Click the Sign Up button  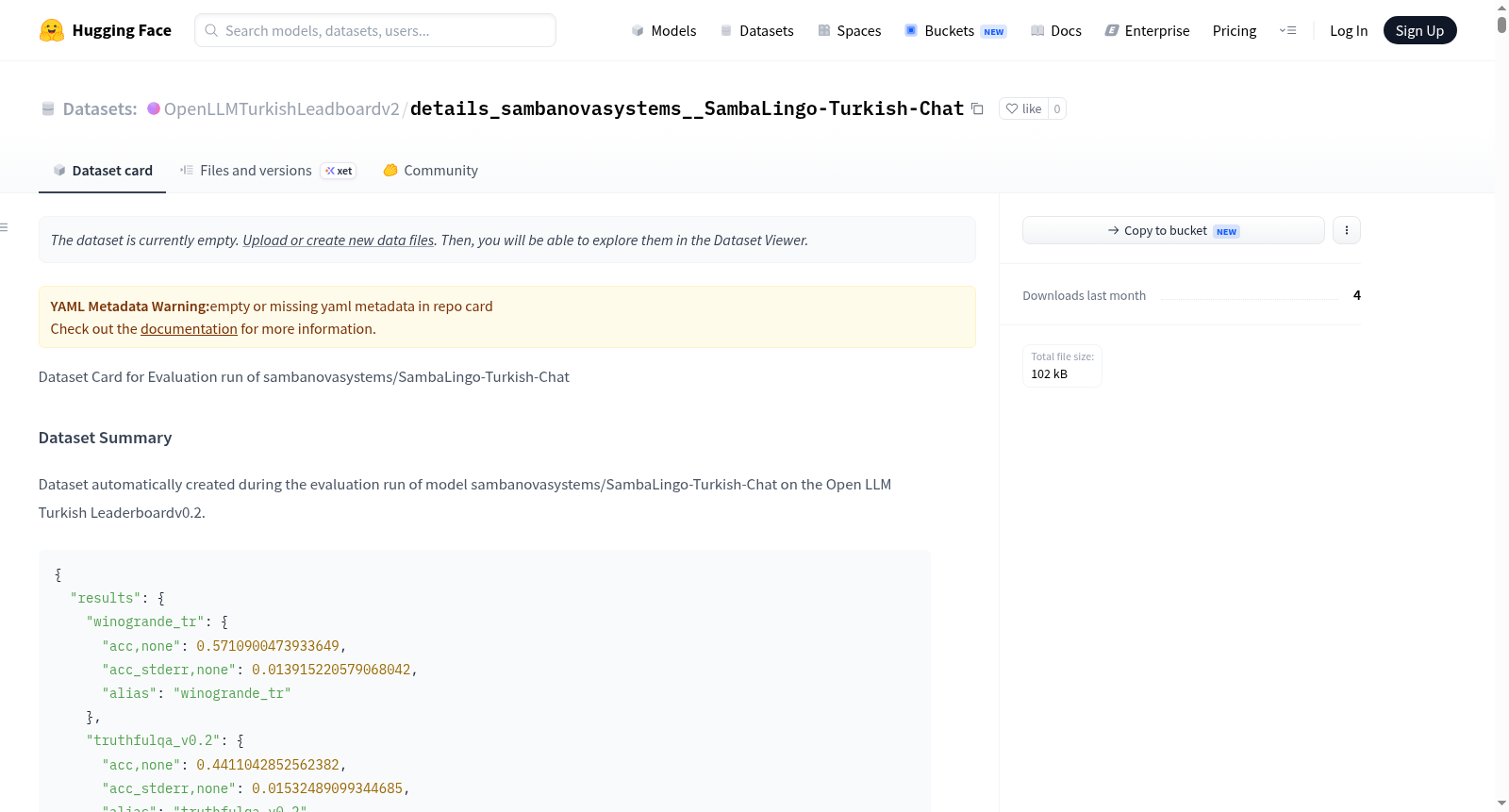(1419, 30)
